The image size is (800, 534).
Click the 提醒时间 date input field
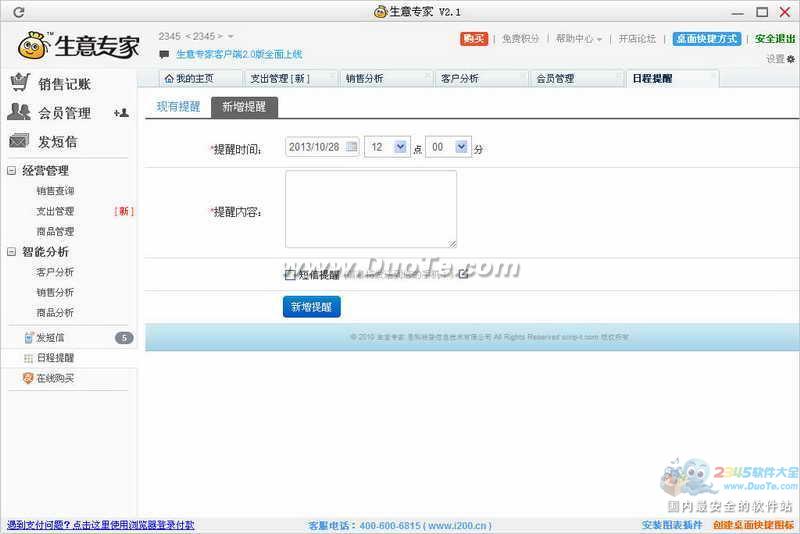pyautogui.click(x=322, y=147)
